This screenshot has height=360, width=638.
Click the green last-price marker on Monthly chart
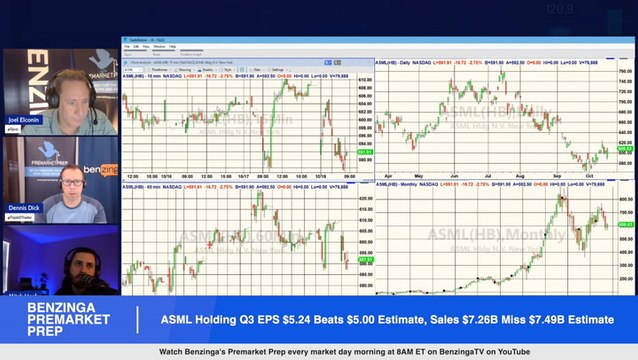click(x=625, y=224)
